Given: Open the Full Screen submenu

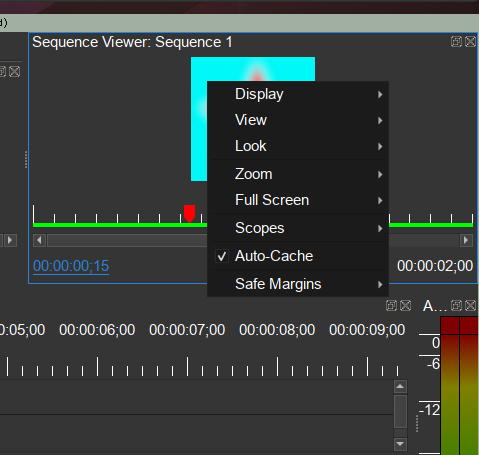Looking at the screenshot, I should click(298, 200).
